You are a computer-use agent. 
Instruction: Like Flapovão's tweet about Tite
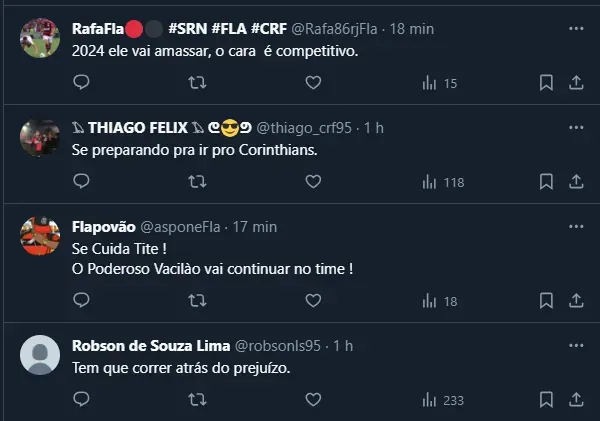(x=313, y=300)
